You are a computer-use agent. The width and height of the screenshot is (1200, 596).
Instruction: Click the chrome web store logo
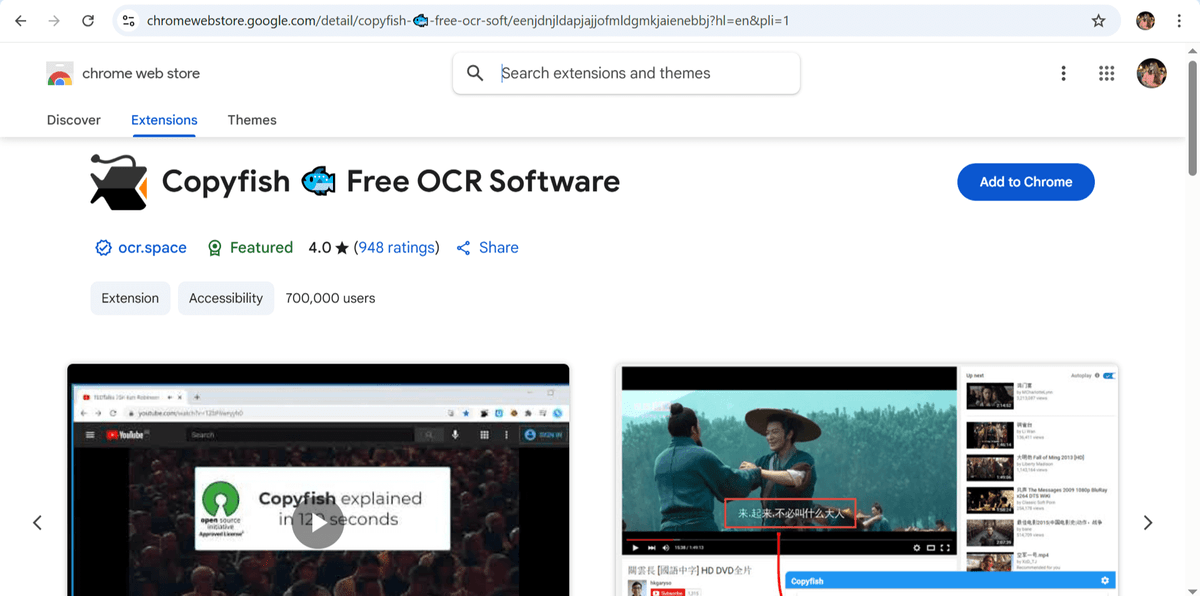[x=60, y=74]
